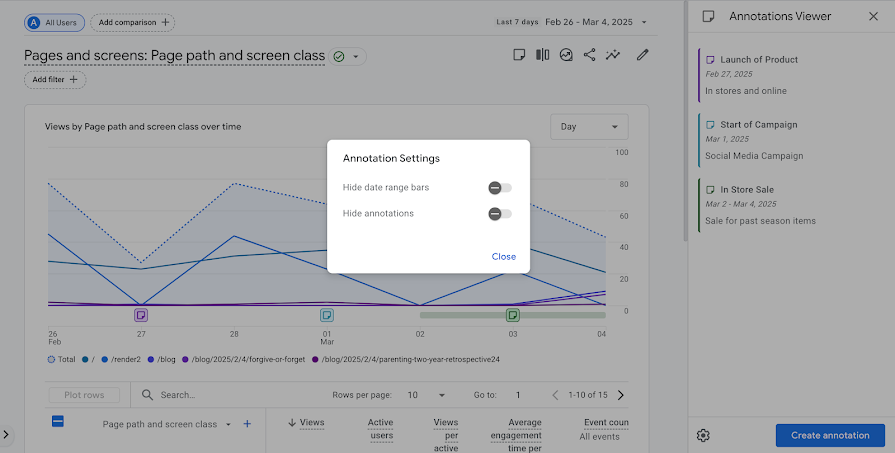Viewport: 895px width, 453px height.
Task: Click the Create annotation button
Action: (830, 435)
